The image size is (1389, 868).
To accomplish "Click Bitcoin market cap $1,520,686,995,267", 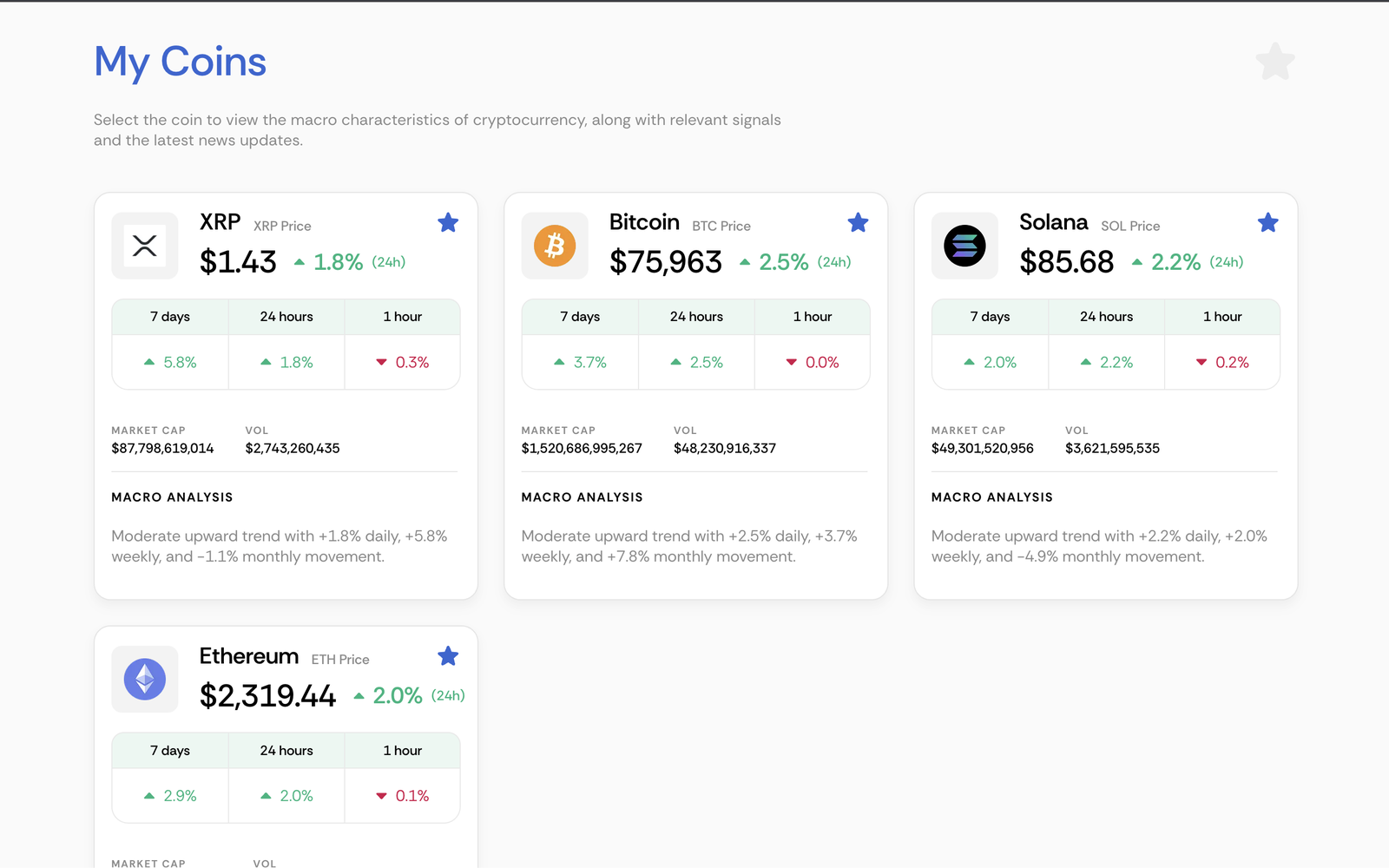I will click(582, 449).
